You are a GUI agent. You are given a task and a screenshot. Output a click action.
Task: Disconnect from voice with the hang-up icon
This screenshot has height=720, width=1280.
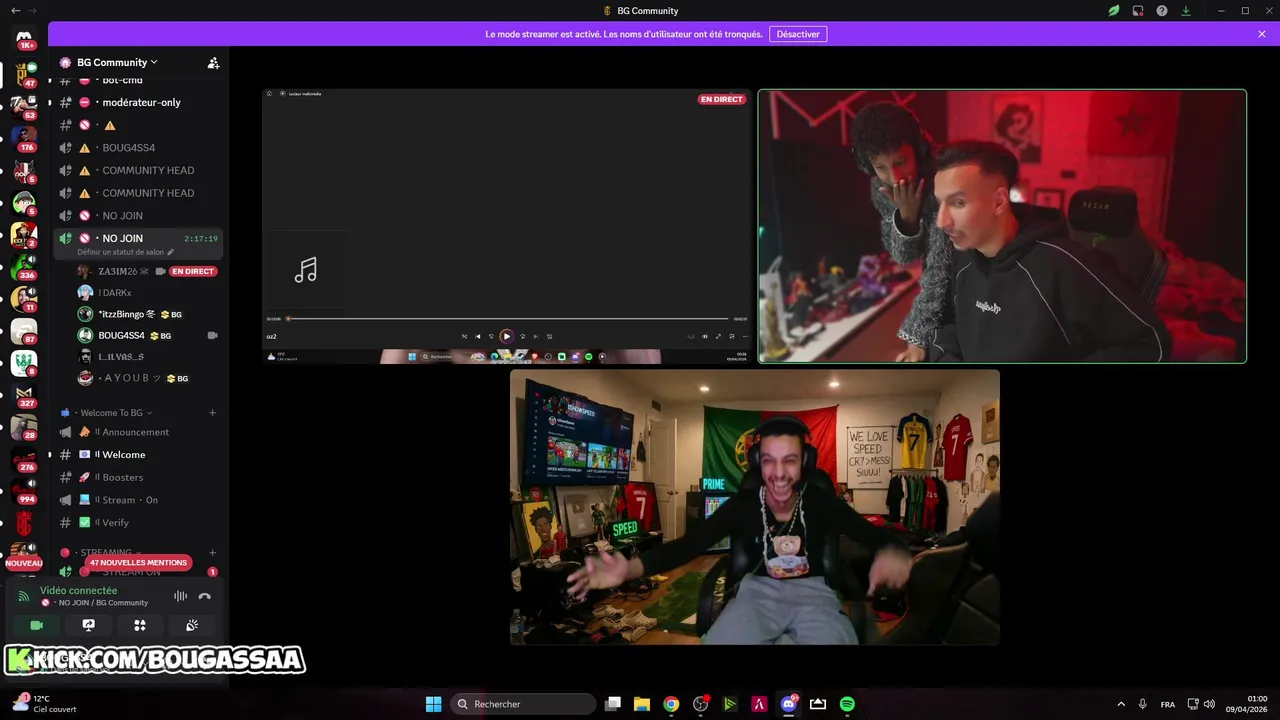[204, 596]
